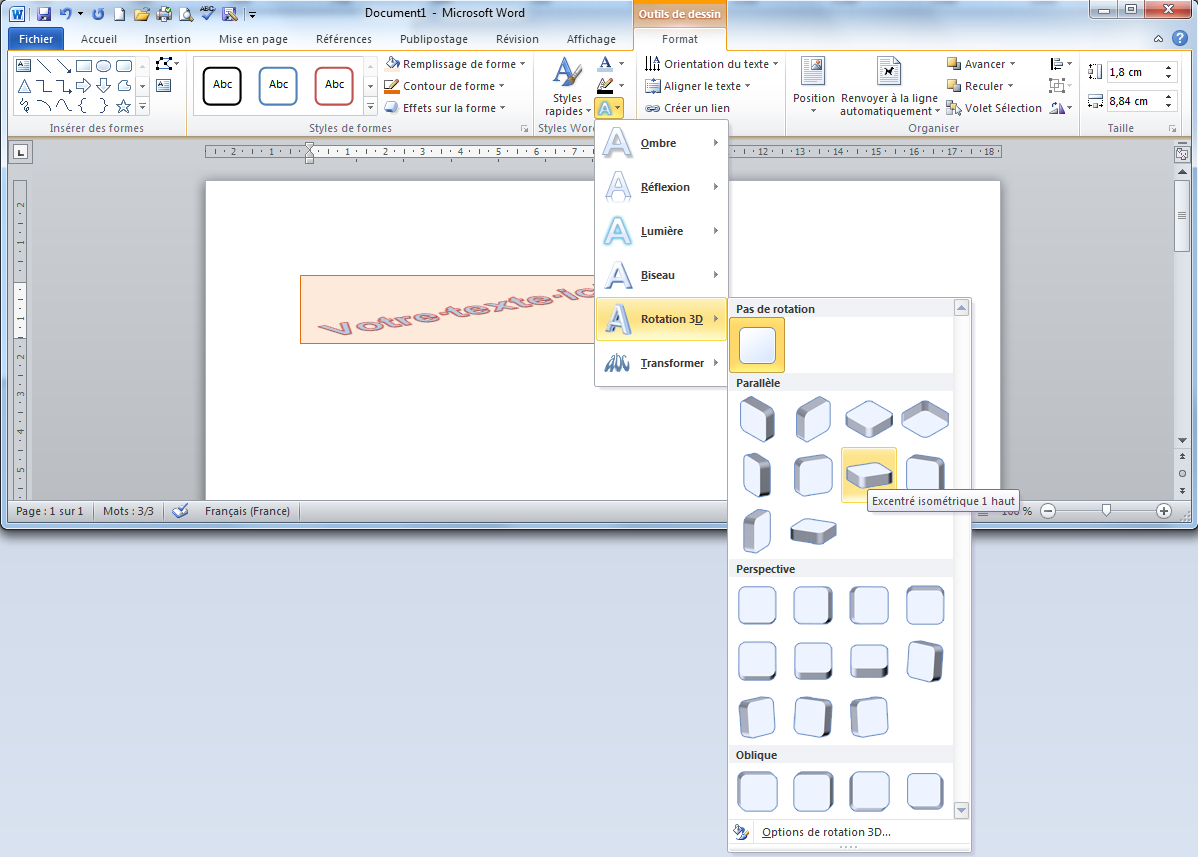Expand the Remplissage de forme dropdown arrow
1198x857 pixels.
(523, 64)
